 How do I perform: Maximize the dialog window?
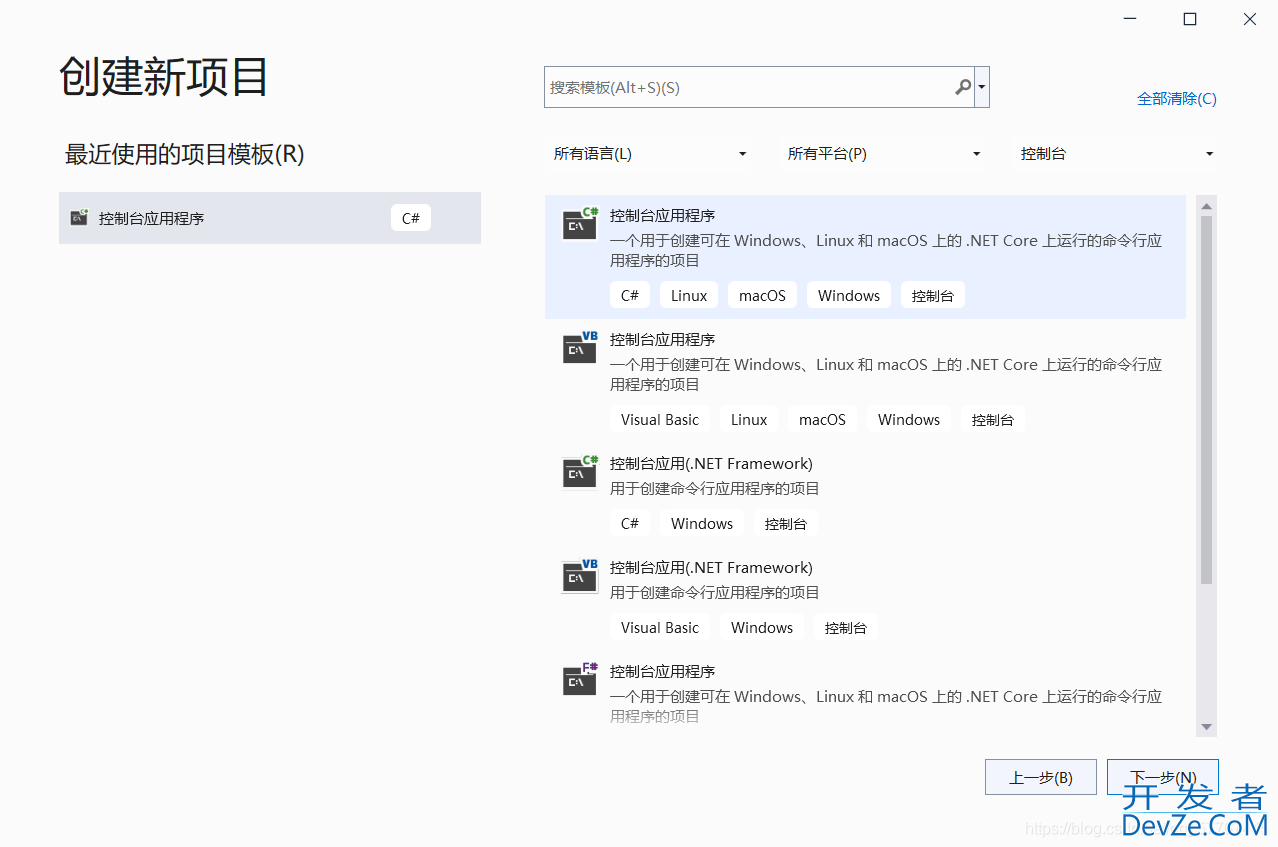[x=1190, y=19]
